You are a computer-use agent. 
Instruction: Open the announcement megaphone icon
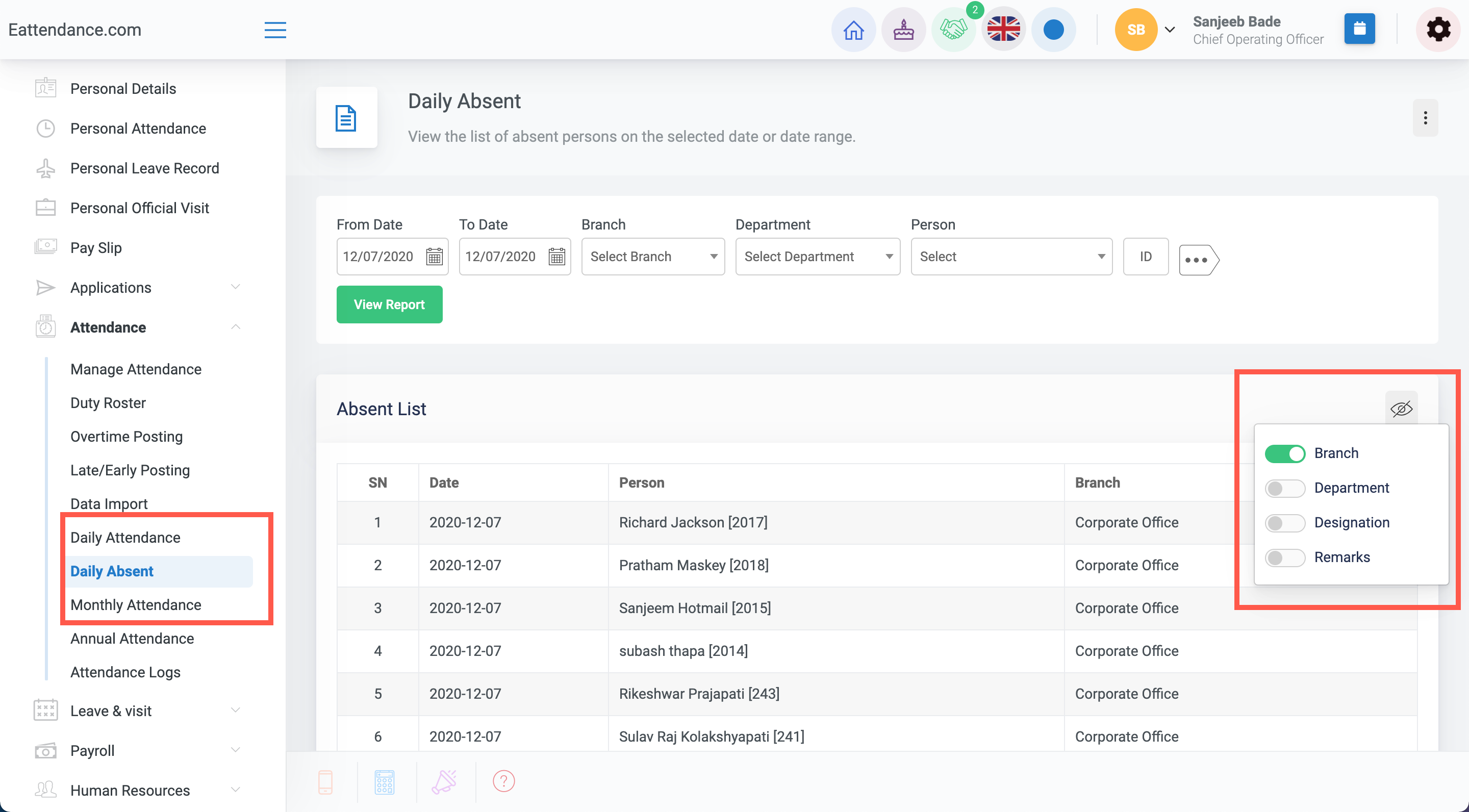(444, 781)
